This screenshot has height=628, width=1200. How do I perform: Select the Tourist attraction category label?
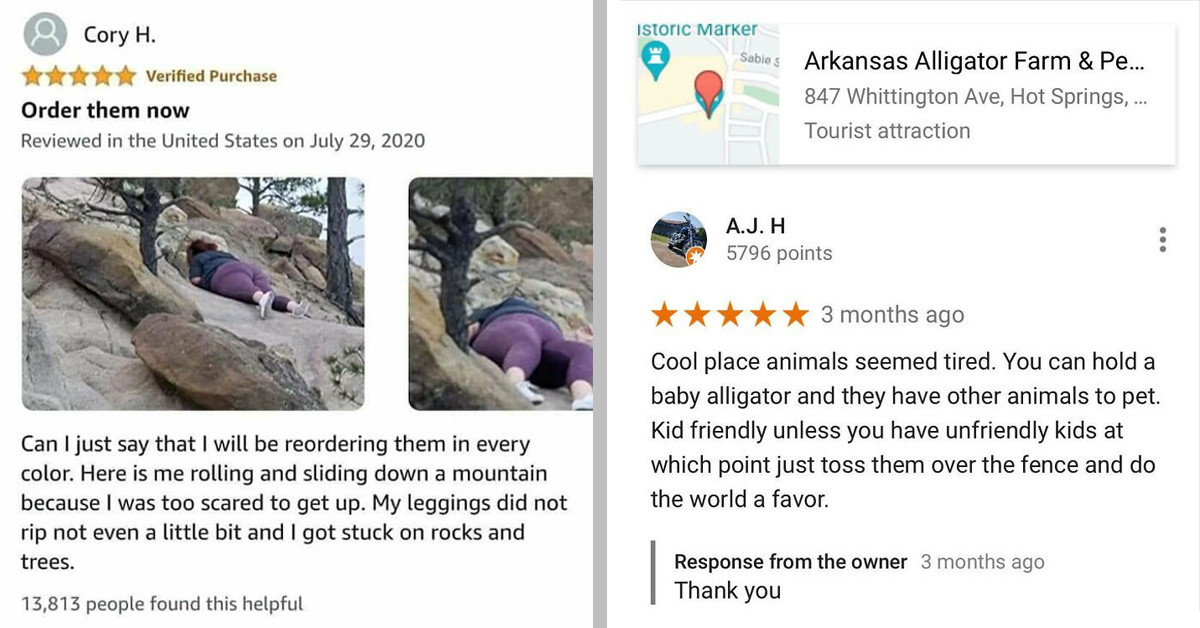point(886,130)
